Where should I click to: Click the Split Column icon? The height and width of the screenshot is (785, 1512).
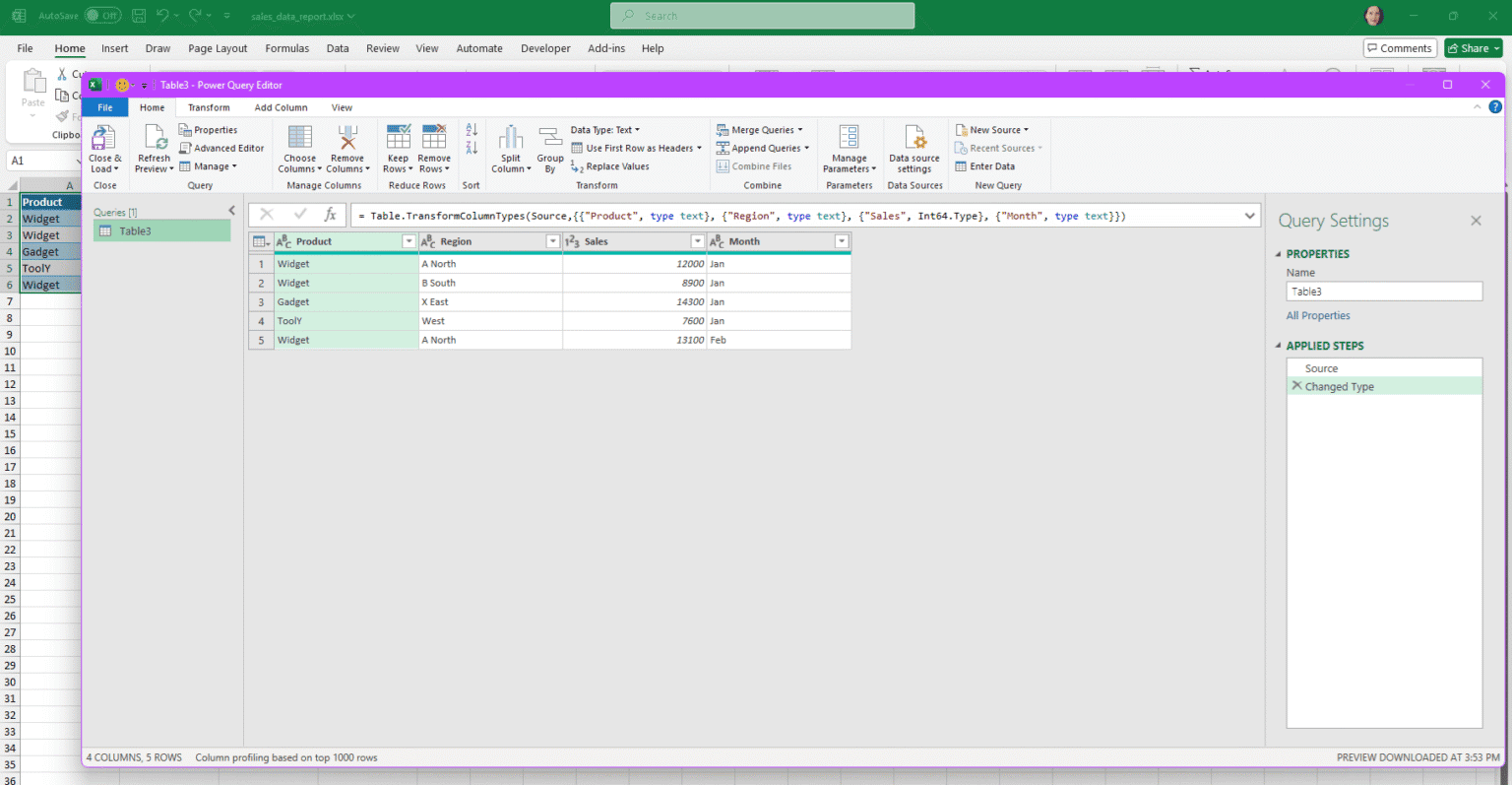(510, 148)
